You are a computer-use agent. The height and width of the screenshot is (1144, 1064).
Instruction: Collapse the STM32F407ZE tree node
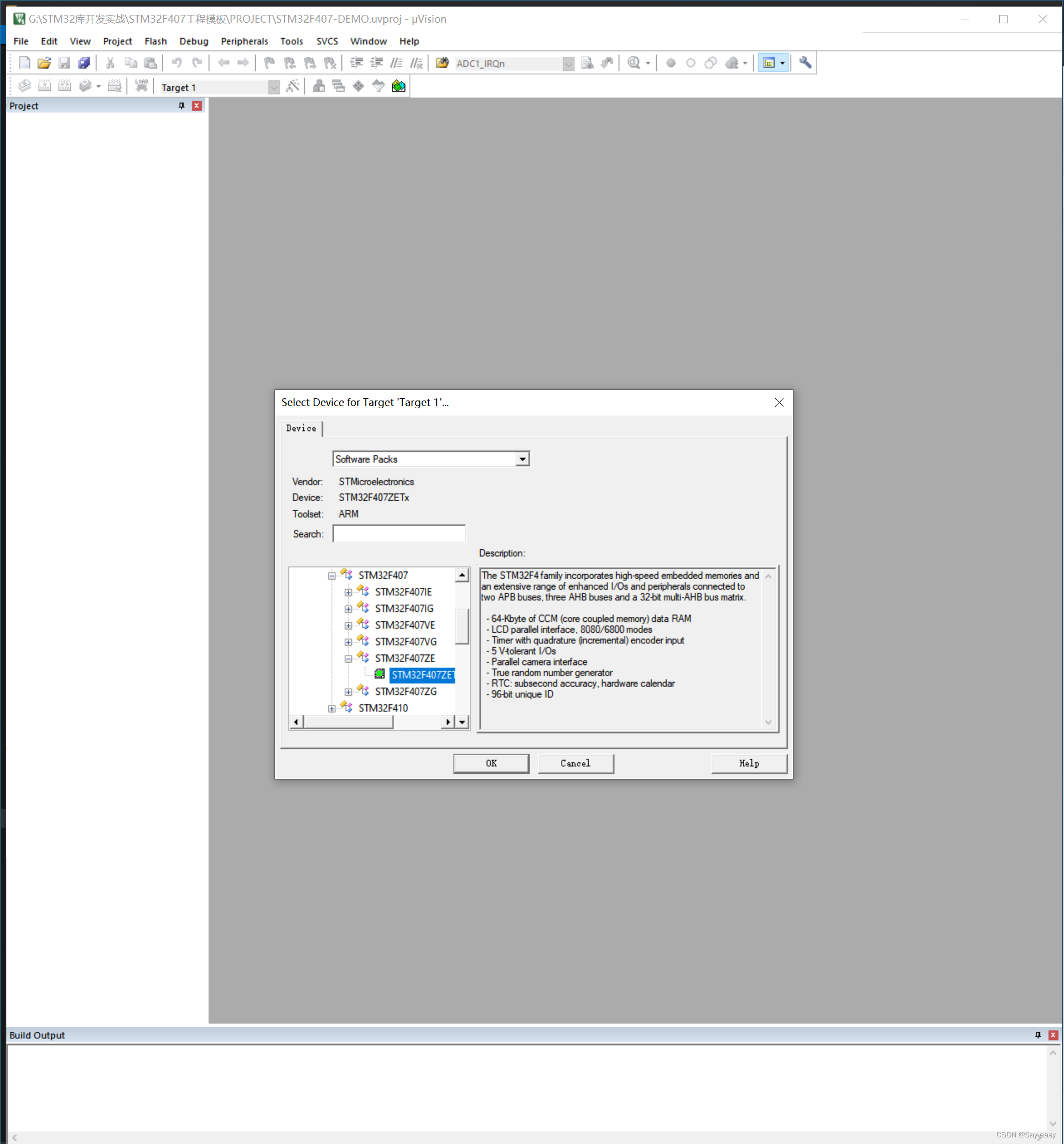[x=348, y=659]
